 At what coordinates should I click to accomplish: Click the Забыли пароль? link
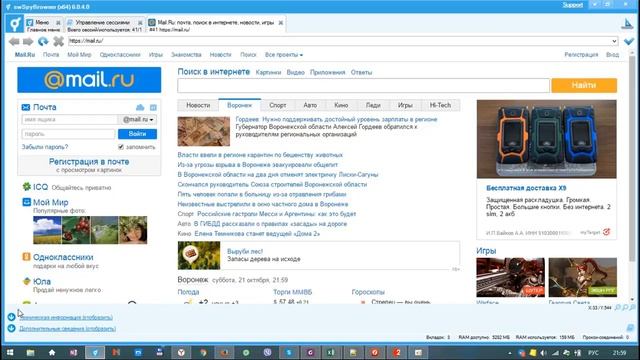pyautogui.click(x=45, y=147)
